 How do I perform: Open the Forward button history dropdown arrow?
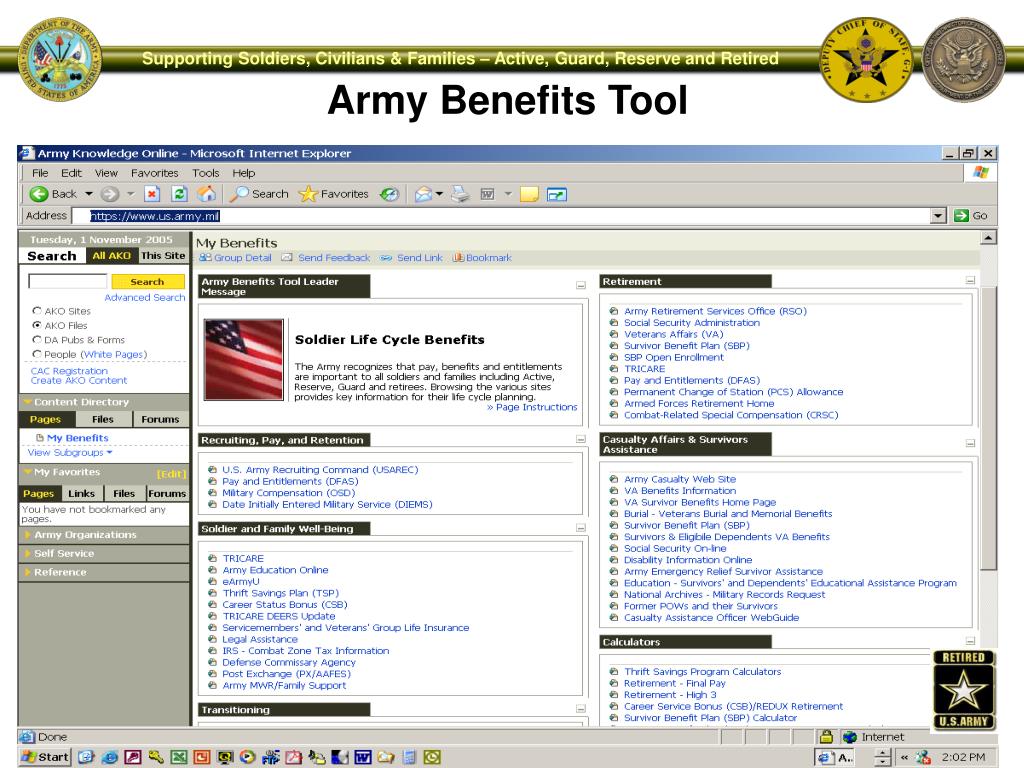point(130,194)
